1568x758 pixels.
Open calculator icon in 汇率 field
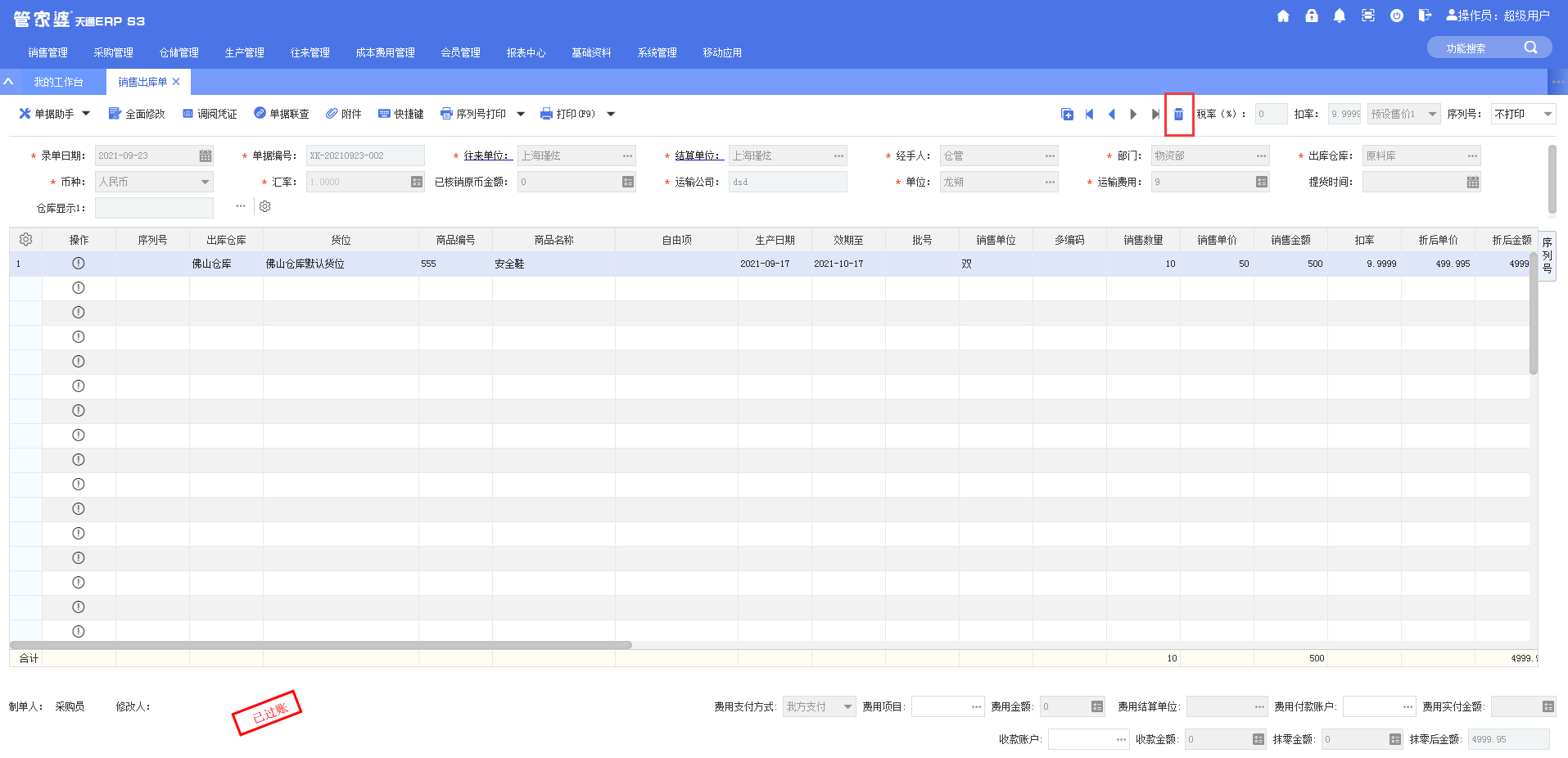(x=417, y=182)
